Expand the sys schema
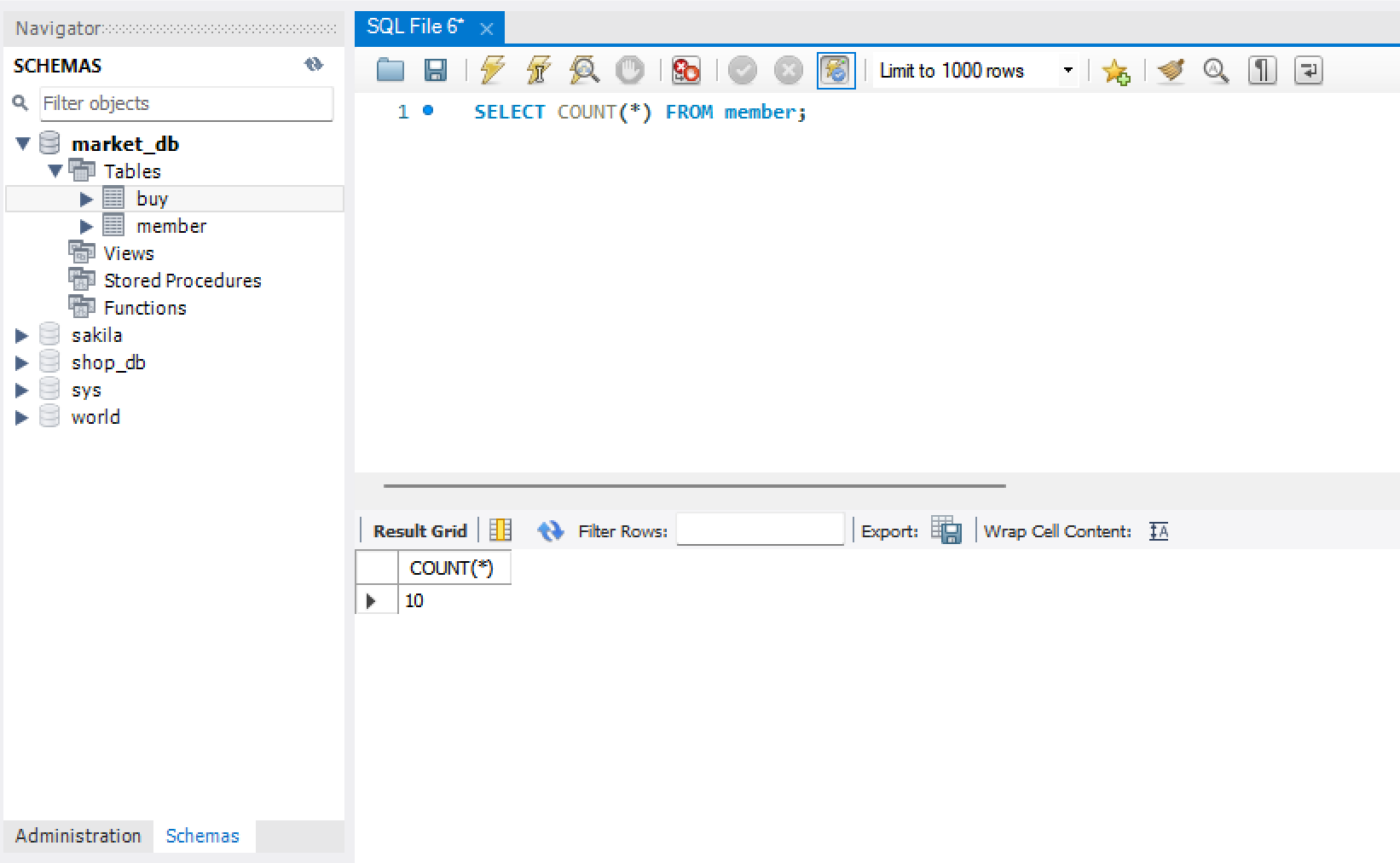Image resolution: width=1400 pixels, height=863 pixels. coord(22,390)
